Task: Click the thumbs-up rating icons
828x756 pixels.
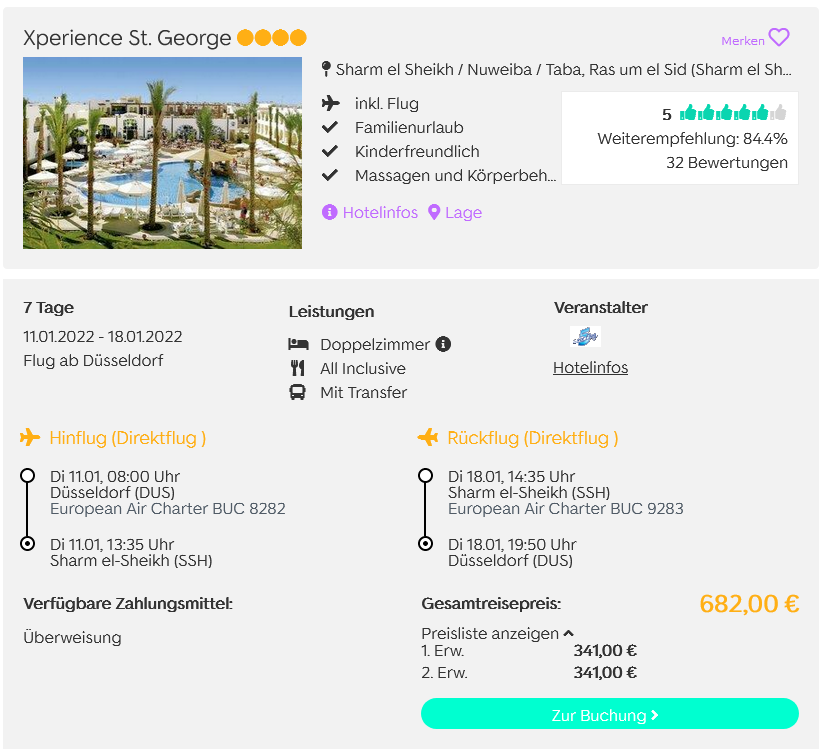Action: click(x=733, y=112)
